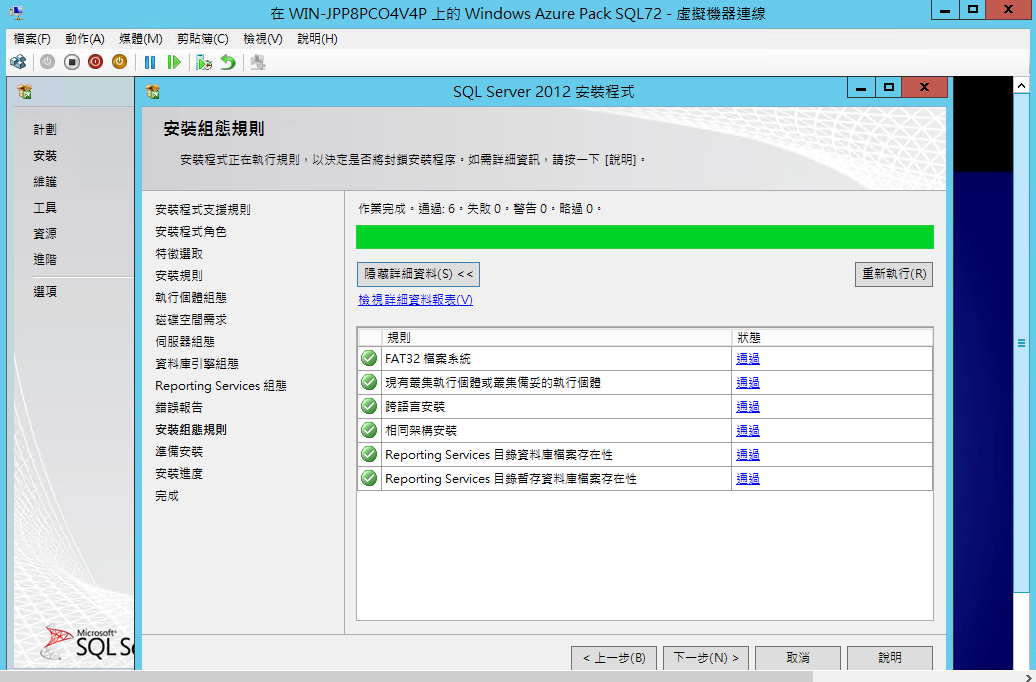Viewport: 1036px width, 682px height.
Task: Click the 狀態 column header
Action: (832, 338)
